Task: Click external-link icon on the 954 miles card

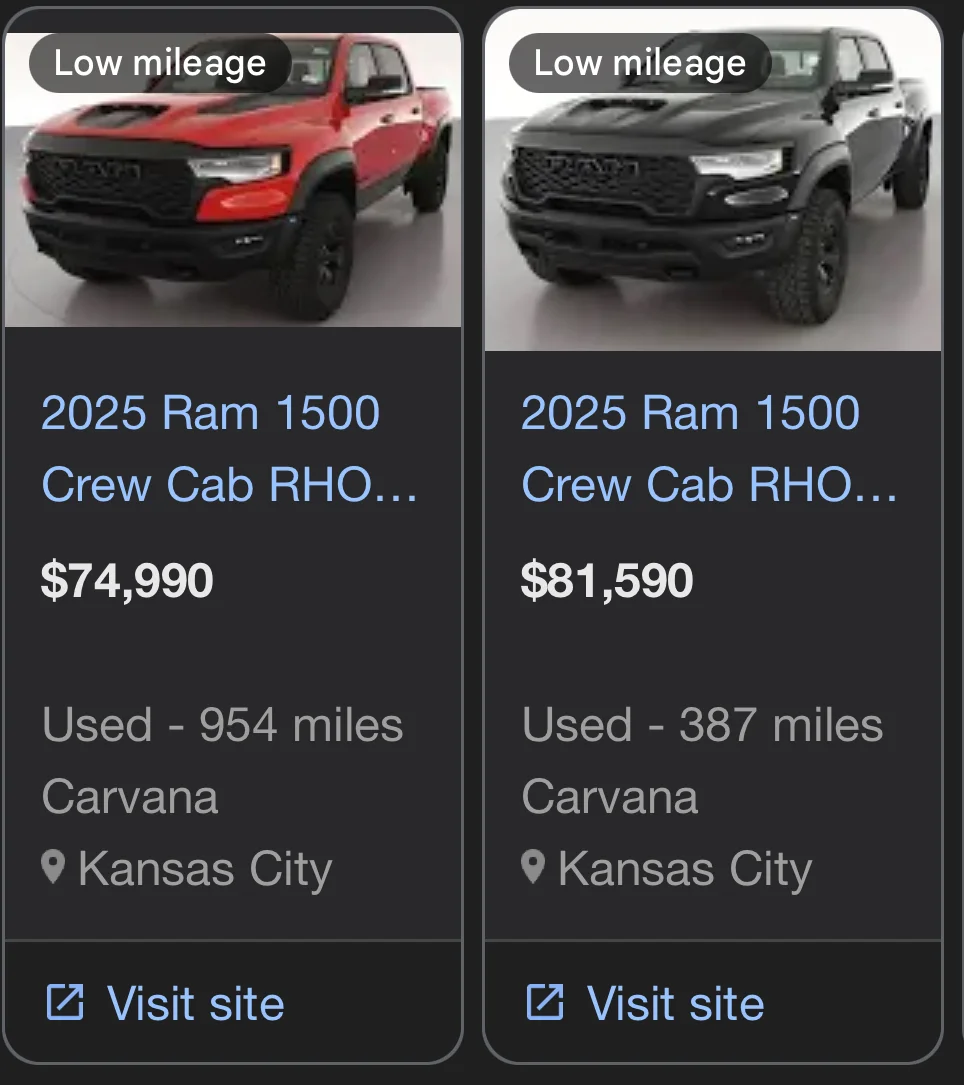Action: (x=65, y=1002)
